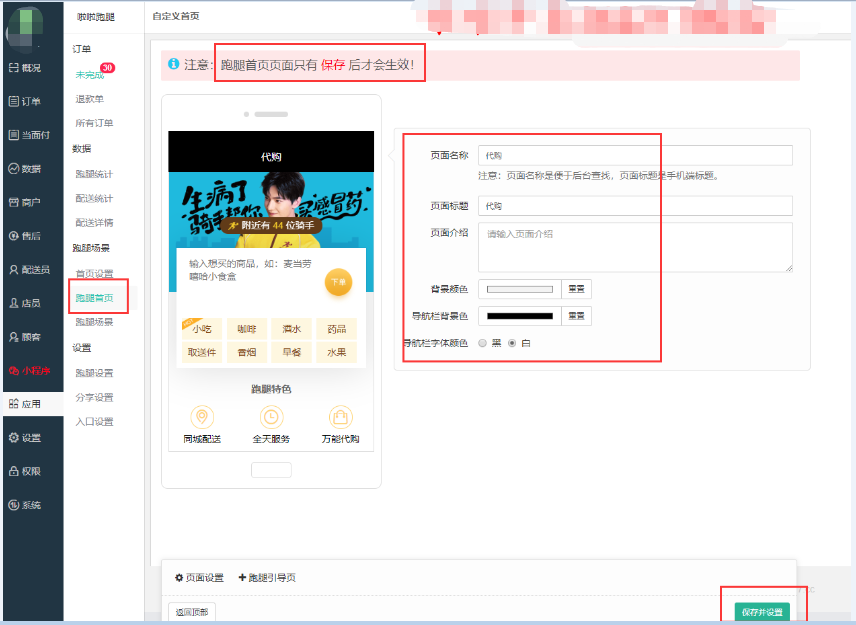Add 跑腿引导页 with plus icon

click(267, 578)
